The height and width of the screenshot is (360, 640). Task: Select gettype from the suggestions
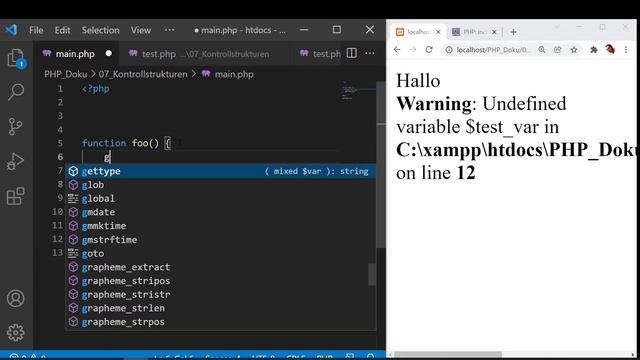220,171
